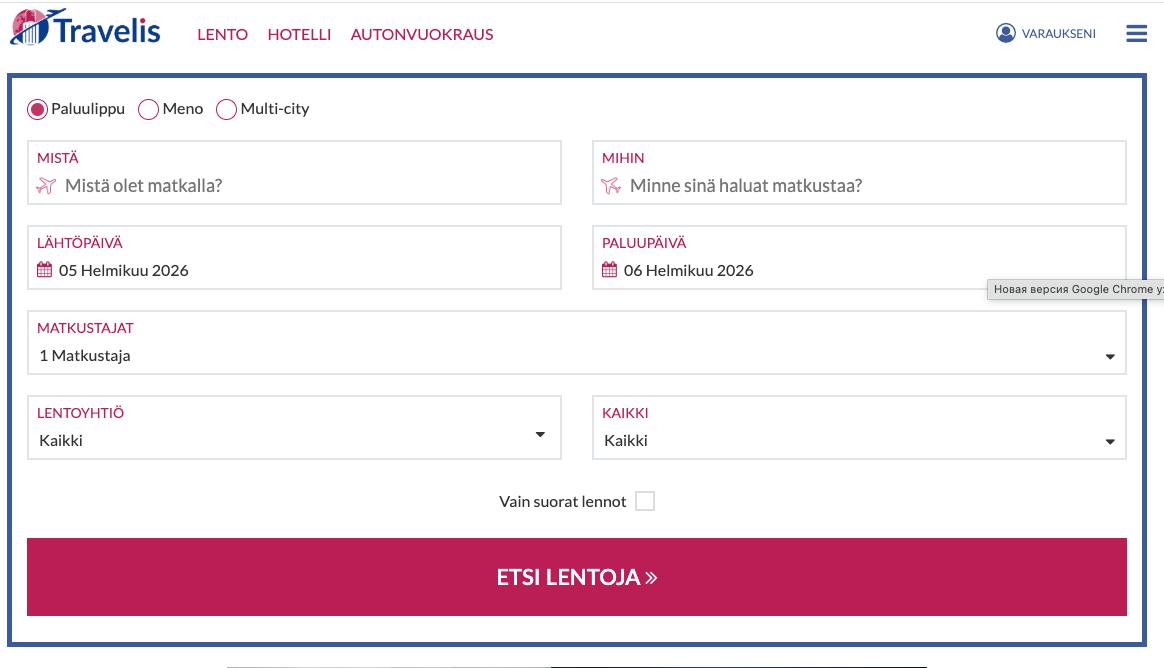
Task: Focus the Minne sinä haluat matkustaa field
Action: coord(859,173)
